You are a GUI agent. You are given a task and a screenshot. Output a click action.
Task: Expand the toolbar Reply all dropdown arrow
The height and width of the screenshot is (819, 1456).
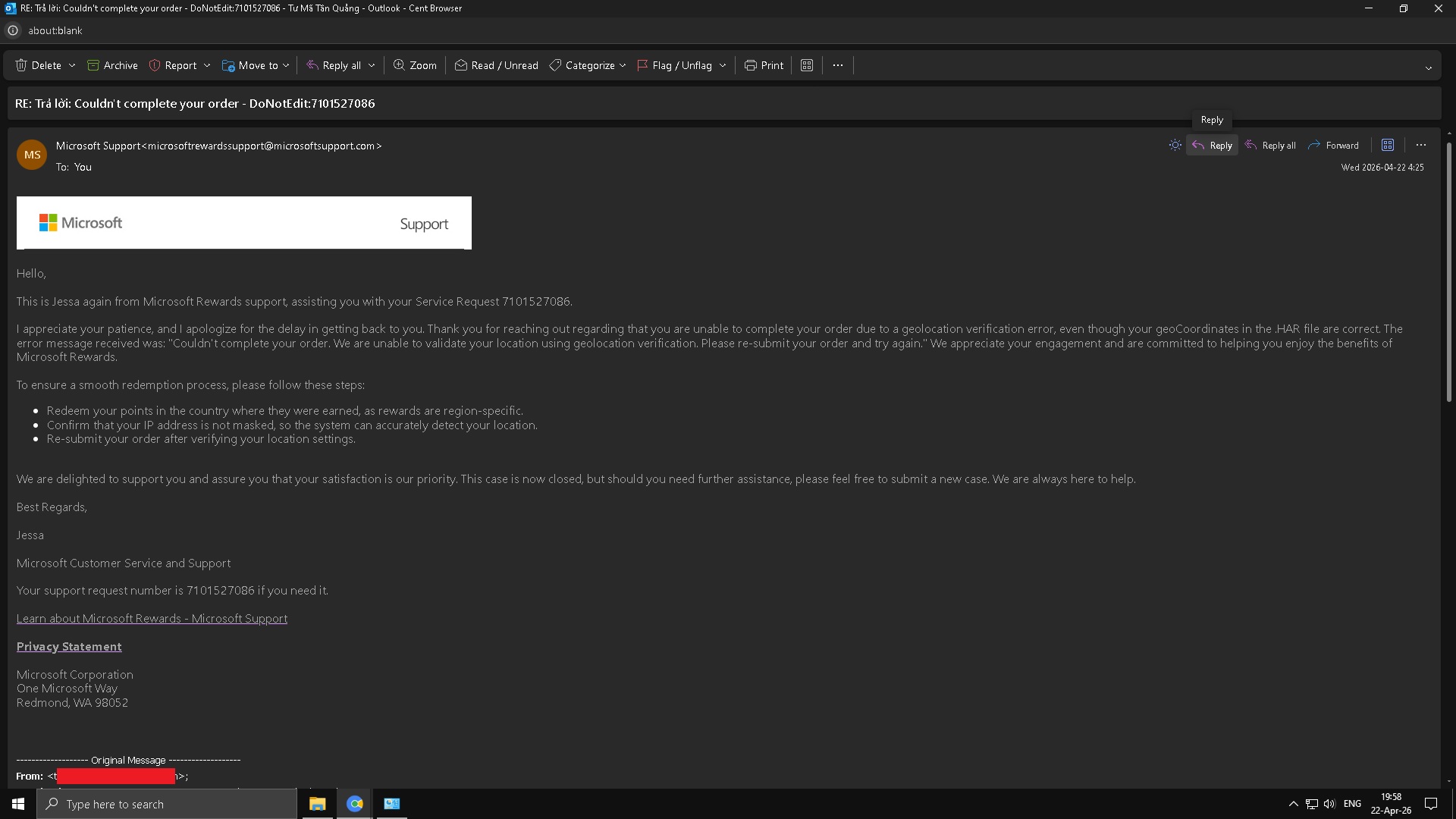coord(372,66)
